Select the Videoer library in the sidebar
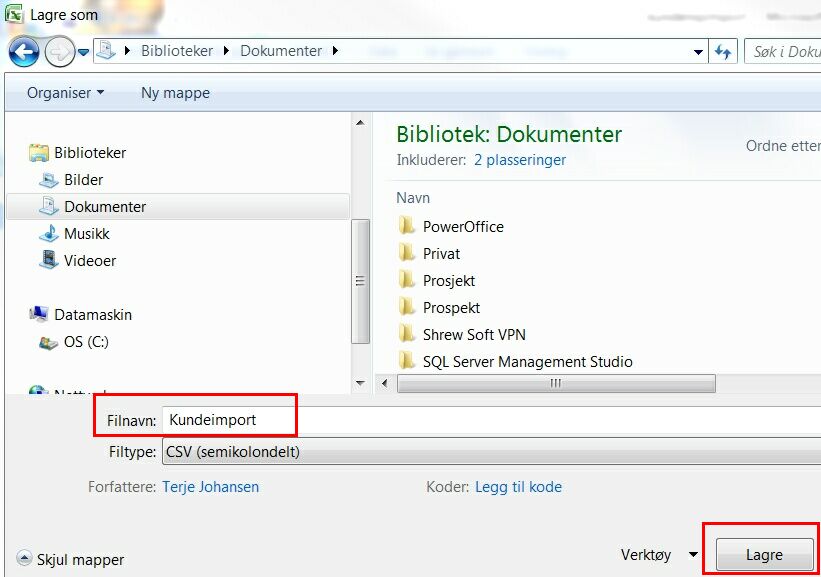Image resolution: width=821 pixels, height=577 pixels. 91,260
